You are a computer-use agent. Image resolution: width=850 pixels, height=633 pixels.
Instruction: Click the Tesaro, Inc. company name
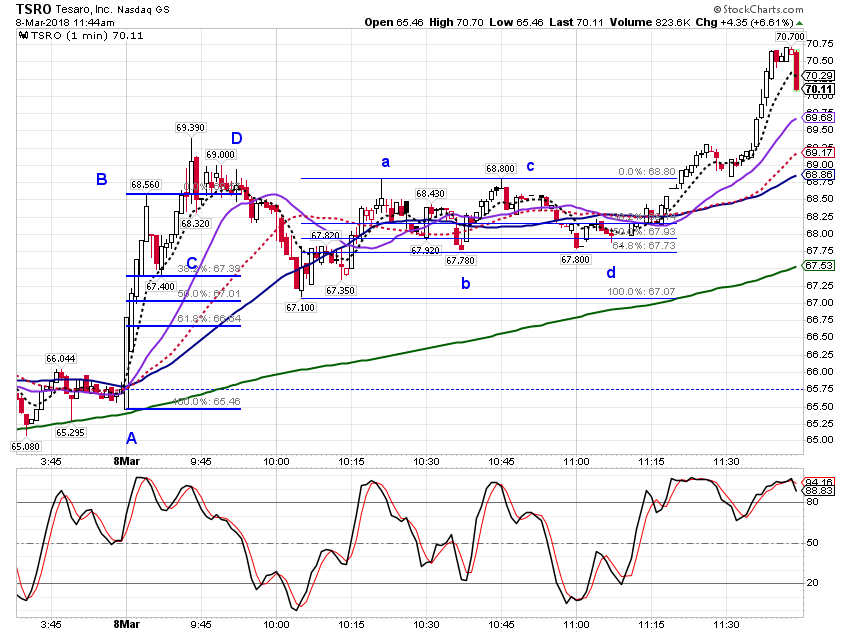point(84,10)
